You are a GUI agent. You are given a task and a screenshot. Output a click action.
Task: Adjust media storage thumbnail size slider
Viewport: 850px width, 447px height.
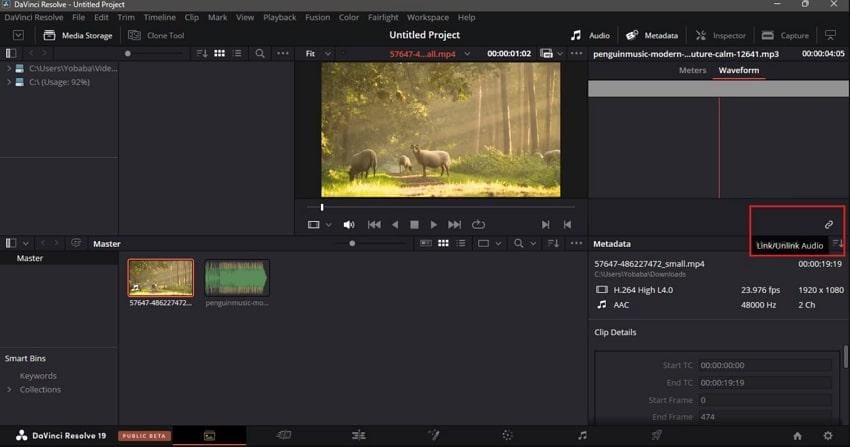click(128, 54)
